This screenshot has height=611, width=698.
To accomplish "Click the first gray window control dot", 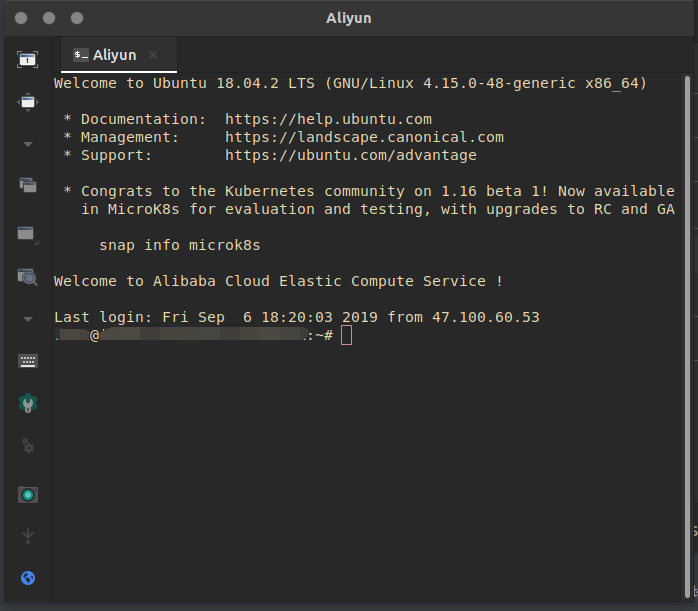I will [21, 18].
